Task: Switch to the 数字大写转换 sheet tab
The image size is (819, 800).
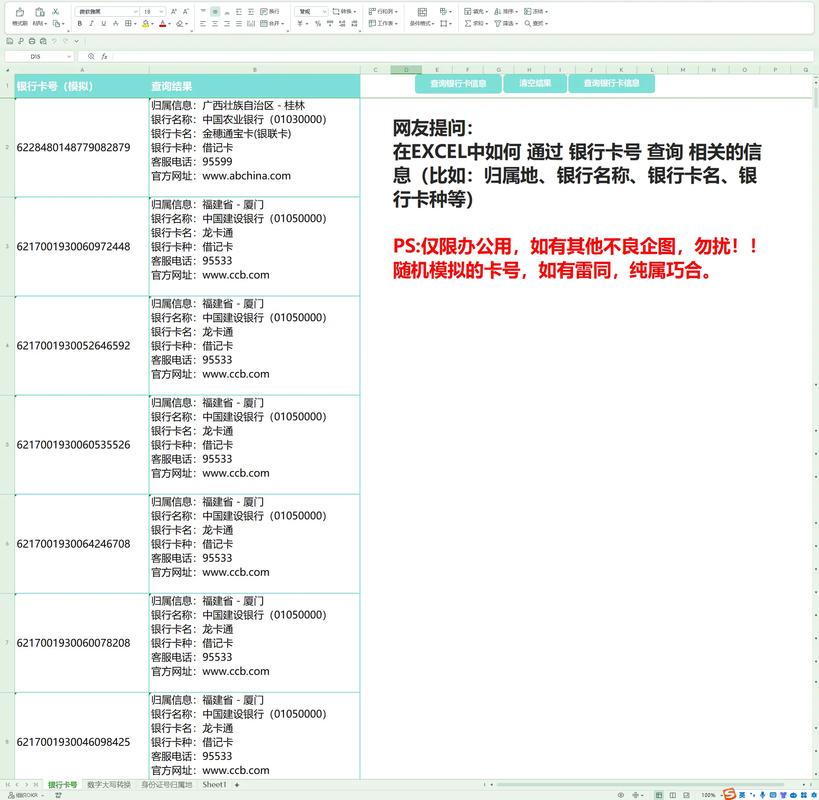Action: tap(108, 785)
